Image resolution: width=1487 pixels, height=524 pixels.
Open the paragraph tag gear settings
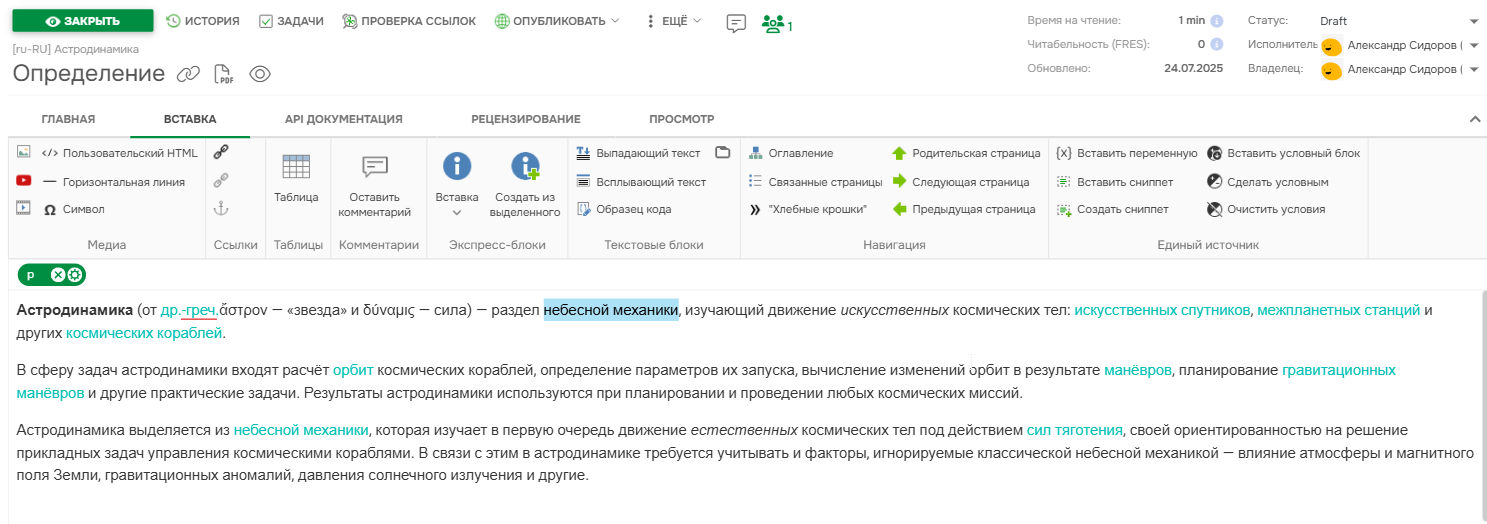click(74, 275)
